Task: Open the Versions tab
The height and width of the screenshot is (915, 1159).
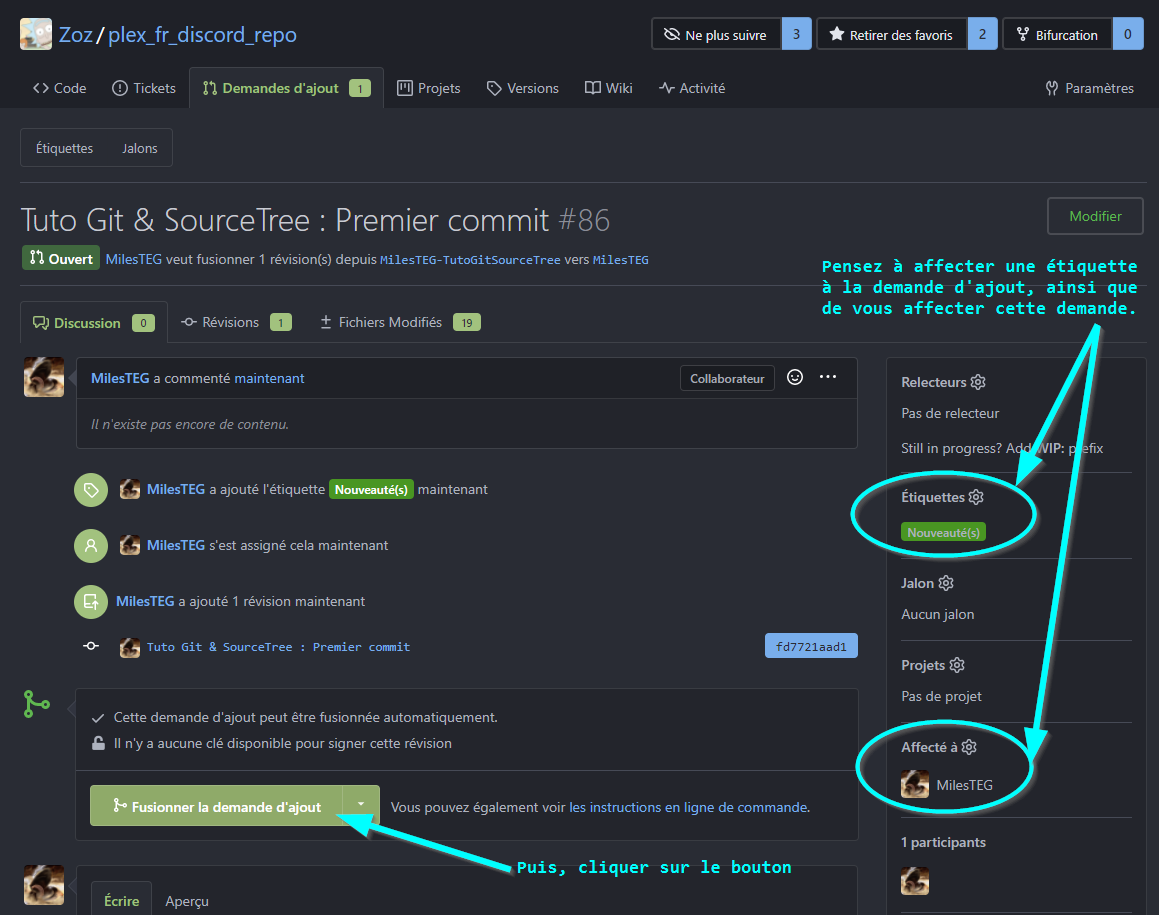Action: pyautogui.click(x=523, y=88)
